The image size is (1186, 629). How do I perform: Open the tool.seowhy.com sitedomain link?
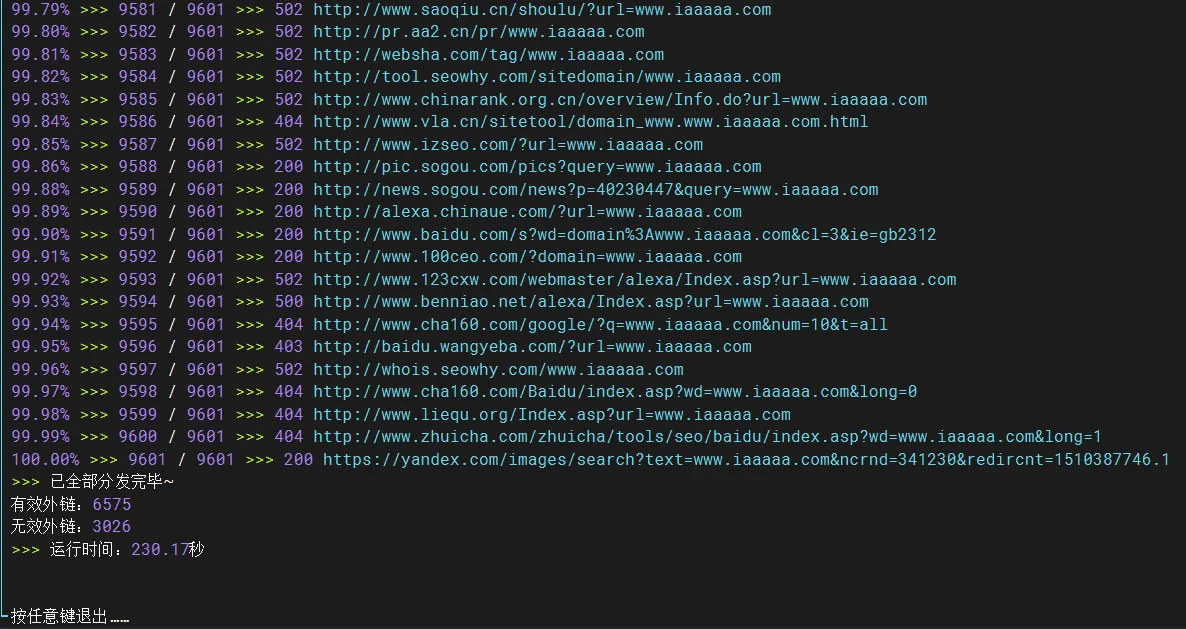click(x=547, y=76)
